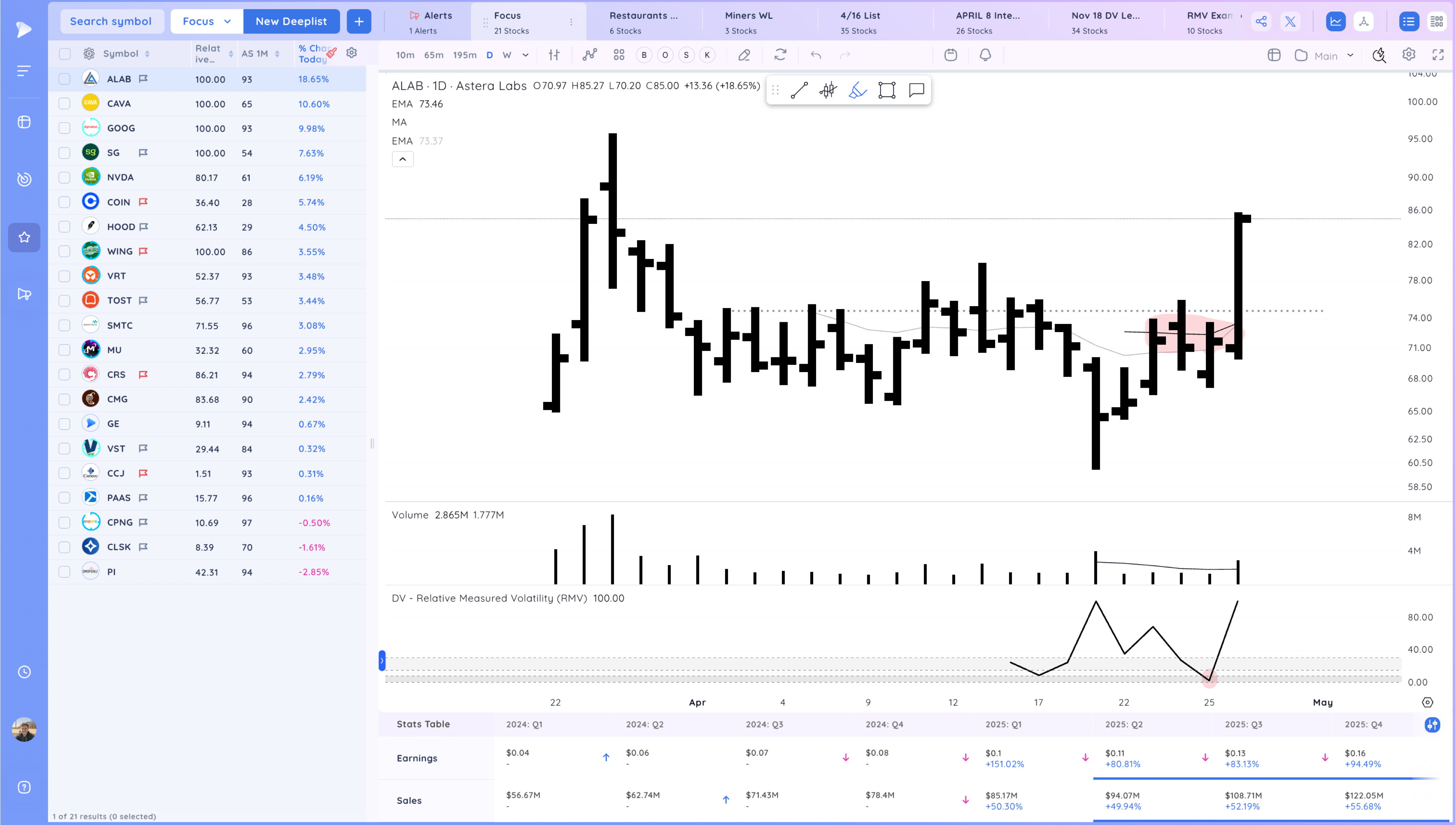Sort by the AS 1M column
Viewport: 1456px width, 825px height.
point(261,54)
